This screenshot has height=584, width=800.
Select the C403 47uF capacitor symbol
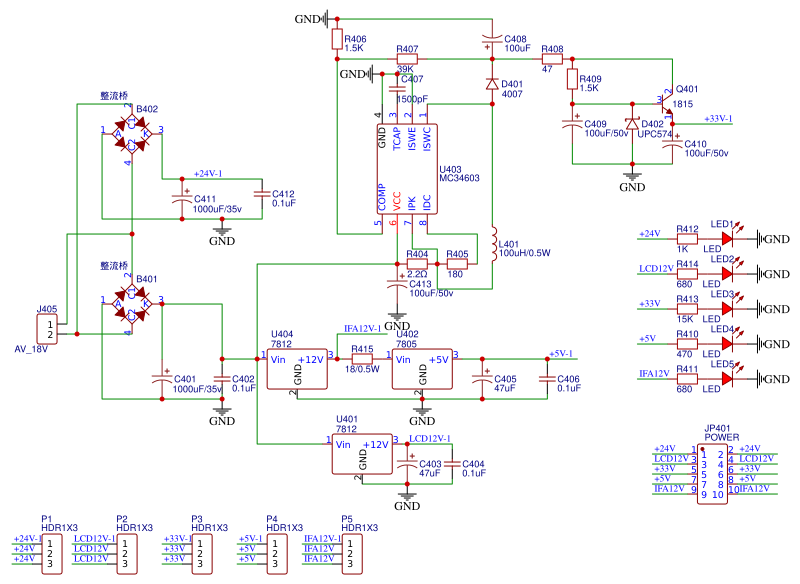tap(407, 464)
